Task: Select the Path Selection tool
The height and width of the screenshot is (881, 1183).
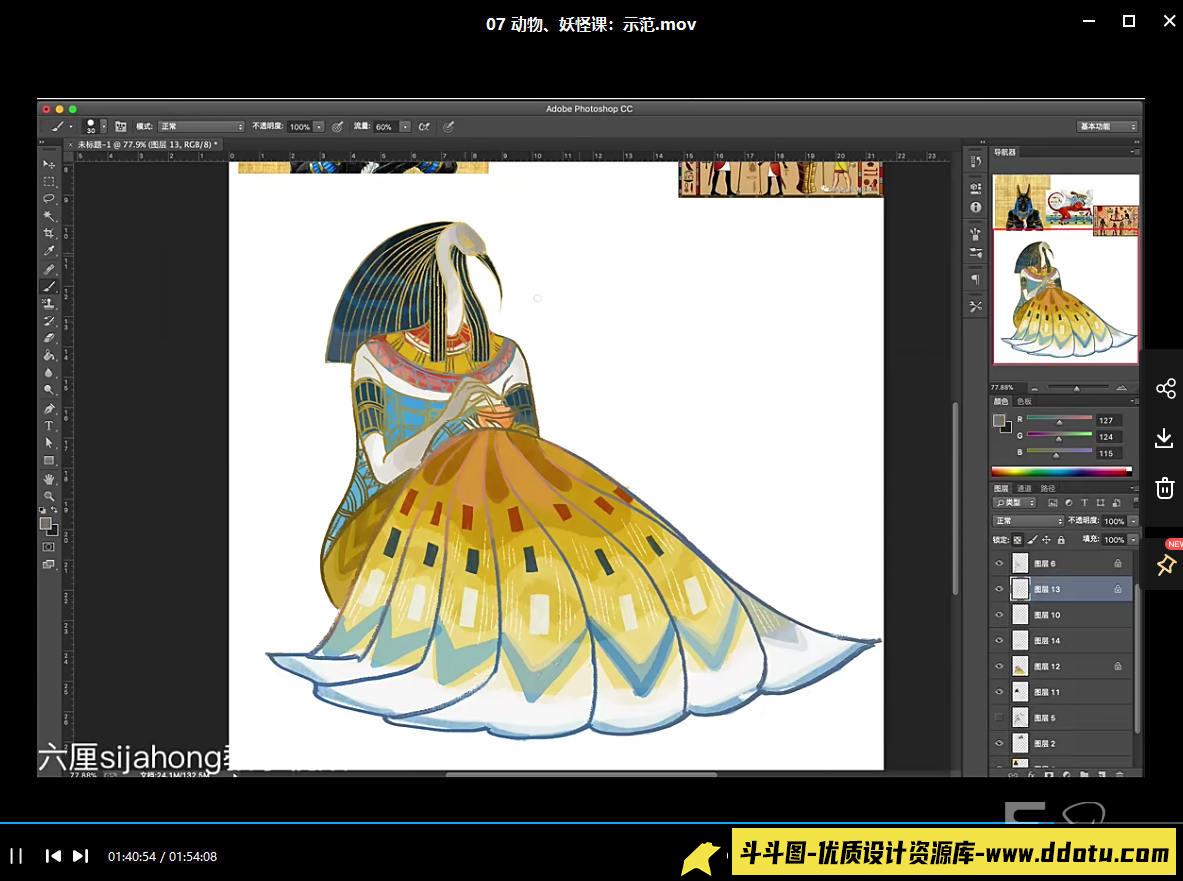Action: pos(49,443)
